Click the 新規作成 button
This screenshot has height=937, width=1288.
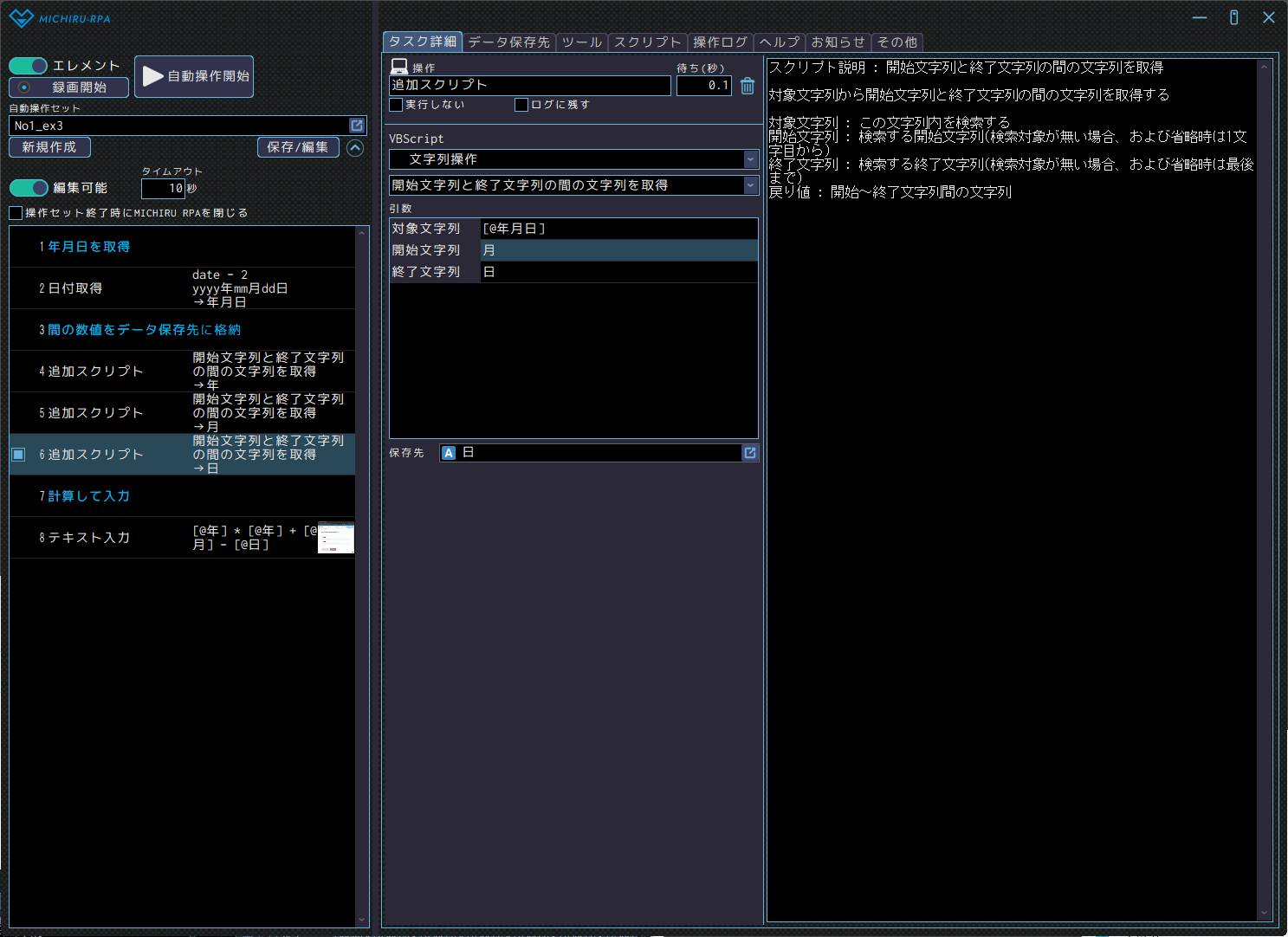pyautogui.click(x=49, y=147)
